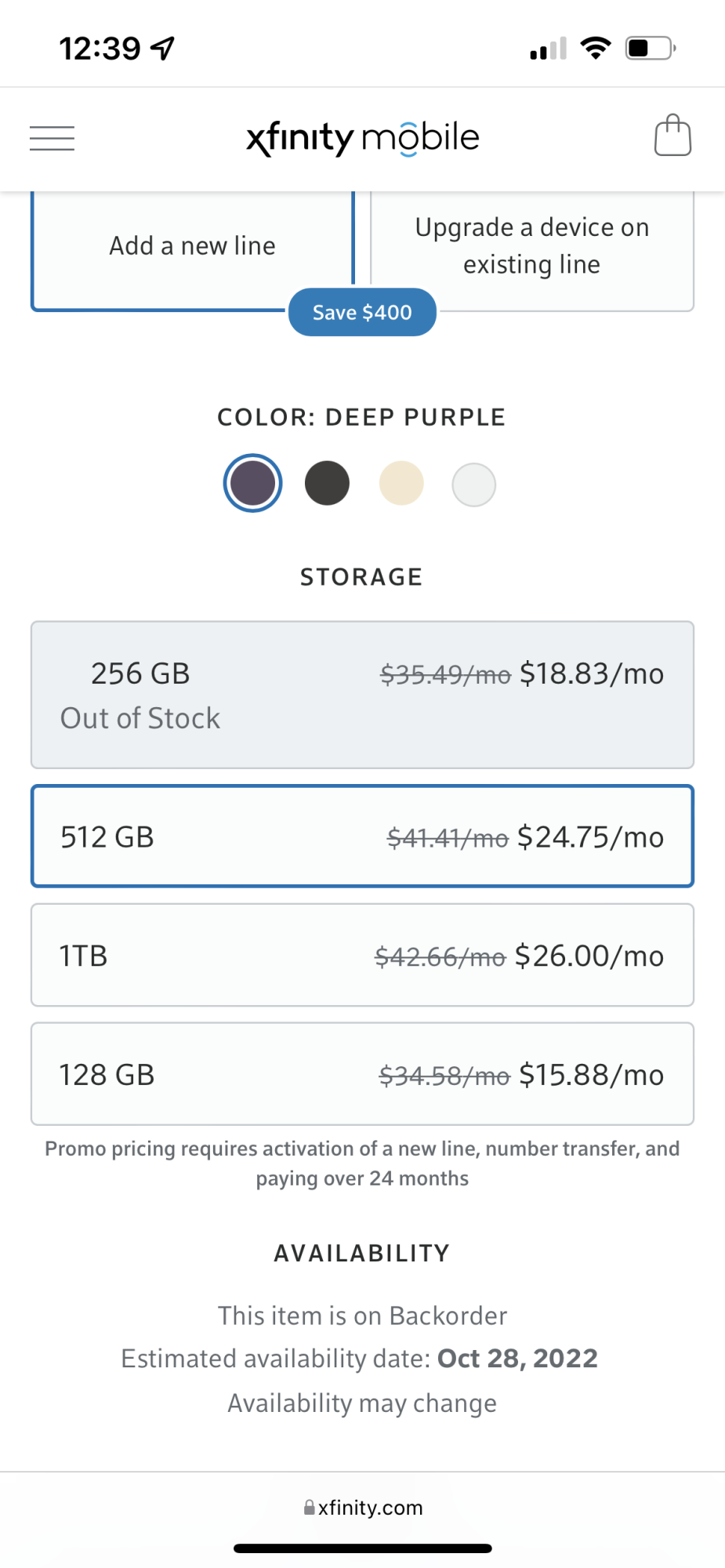Choose the black color swatch
Image resolution: width=725 pixels, height=1568 pixels.
tap(327, 483)
